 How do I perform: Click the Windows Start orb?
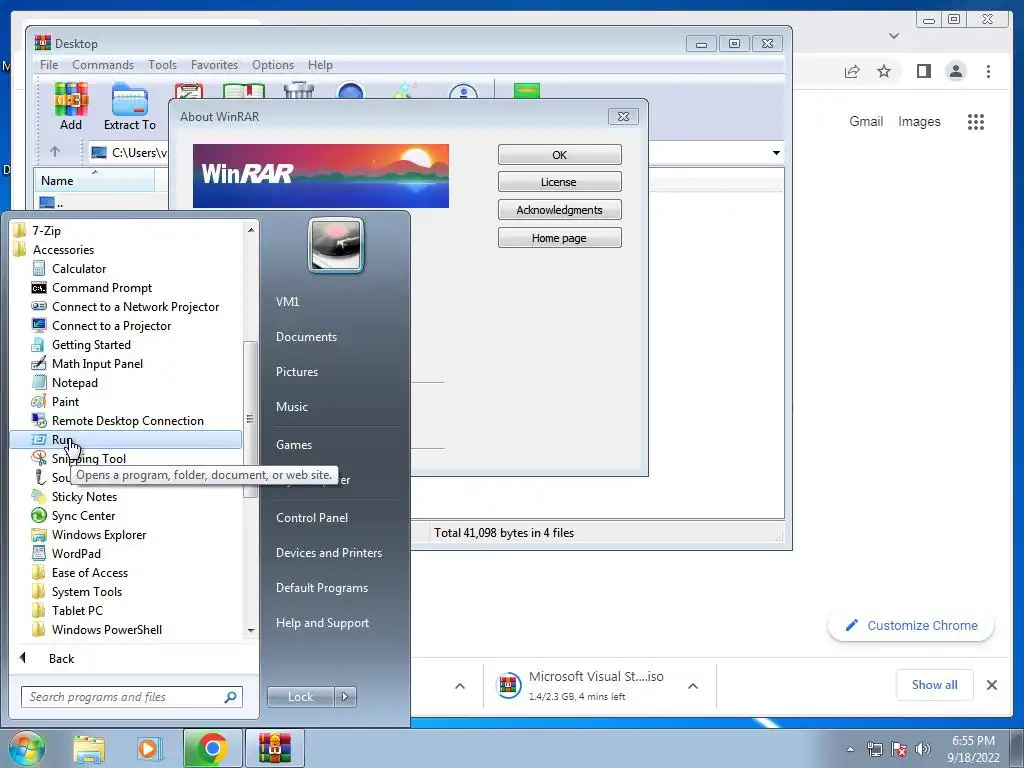point(26,748)
